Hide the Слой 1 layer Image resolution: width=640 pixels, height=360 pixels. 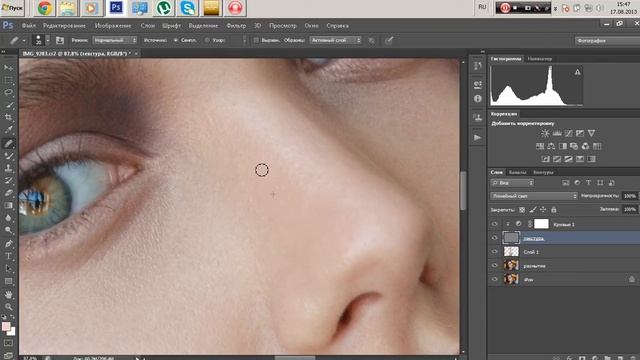495,252
